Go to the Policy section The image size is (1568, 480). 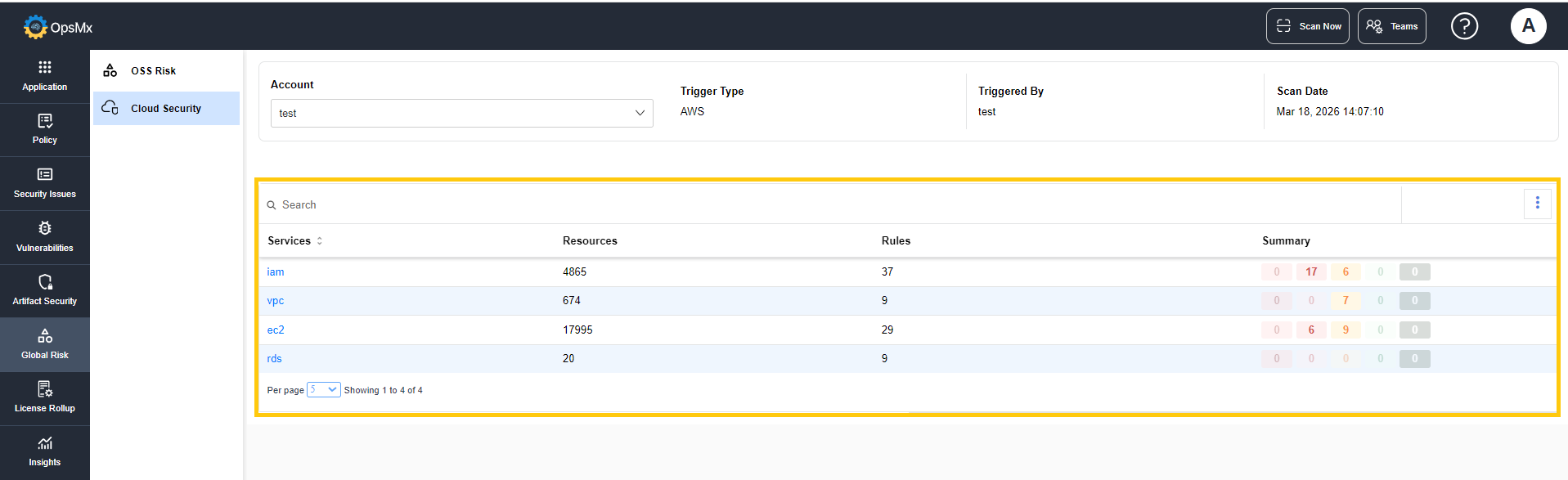(44, 129)
